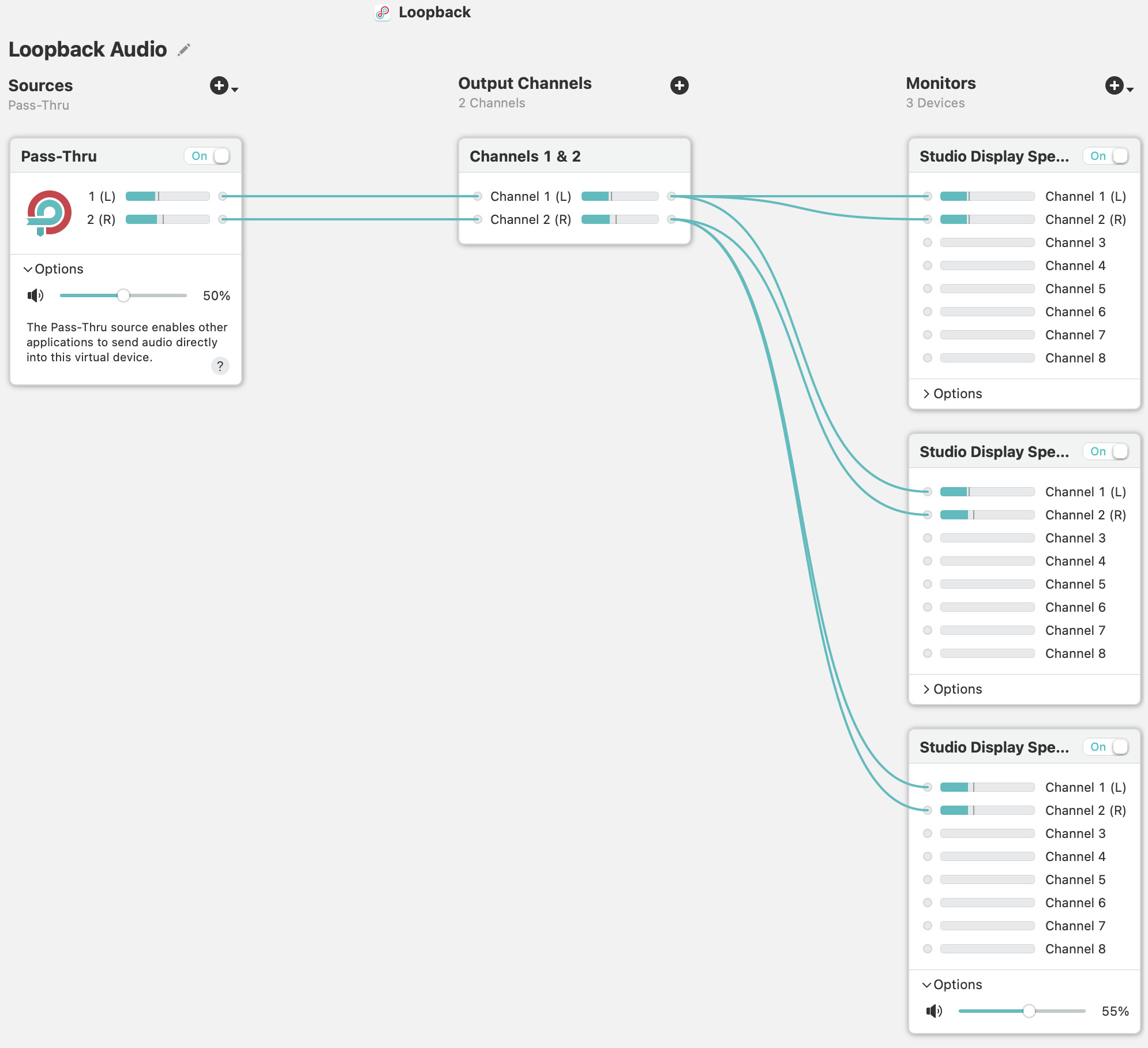Click the Pass-Thru help question mark
1148x1048 pixels.
click(x=220, y=366)
